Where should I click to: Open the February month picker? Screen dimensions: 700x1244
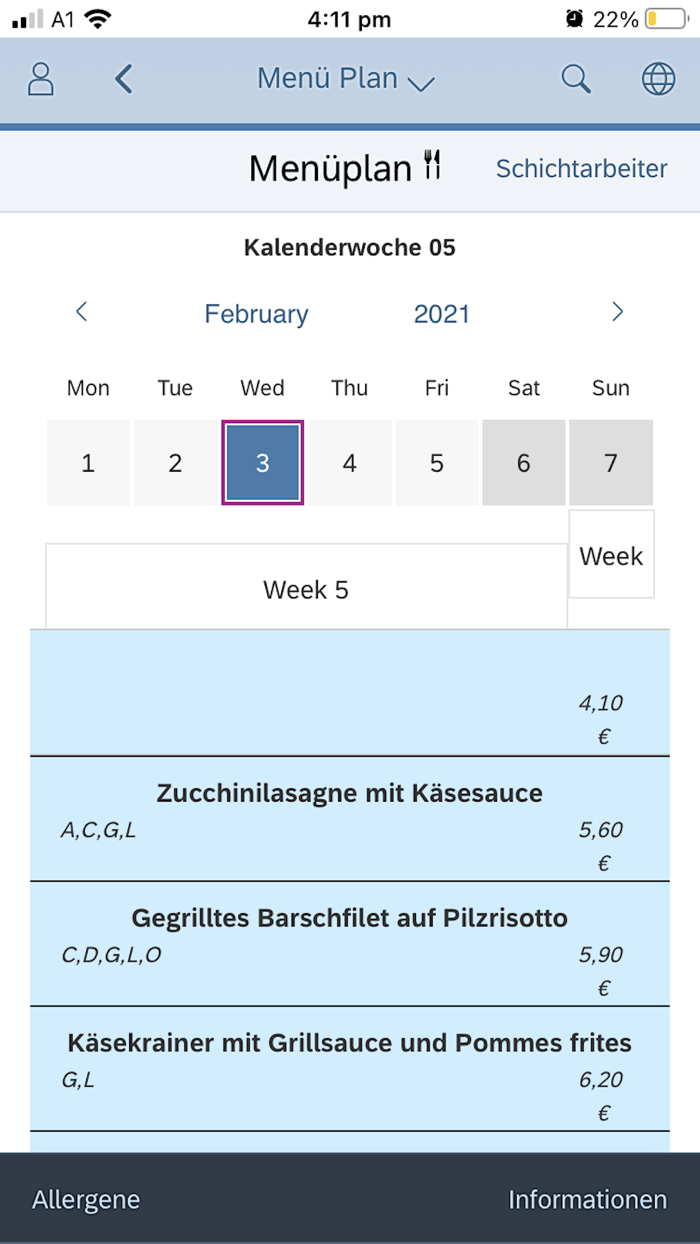pos(256,314)
